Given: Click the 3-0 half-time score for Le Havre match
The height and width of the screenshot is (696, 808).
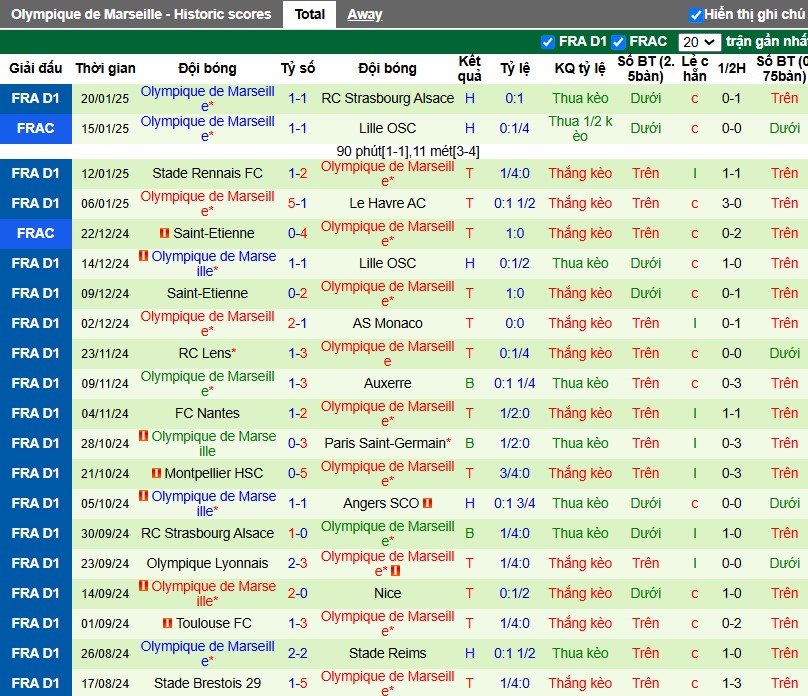Looking at the screenshot, I should [x=731, y=203].
